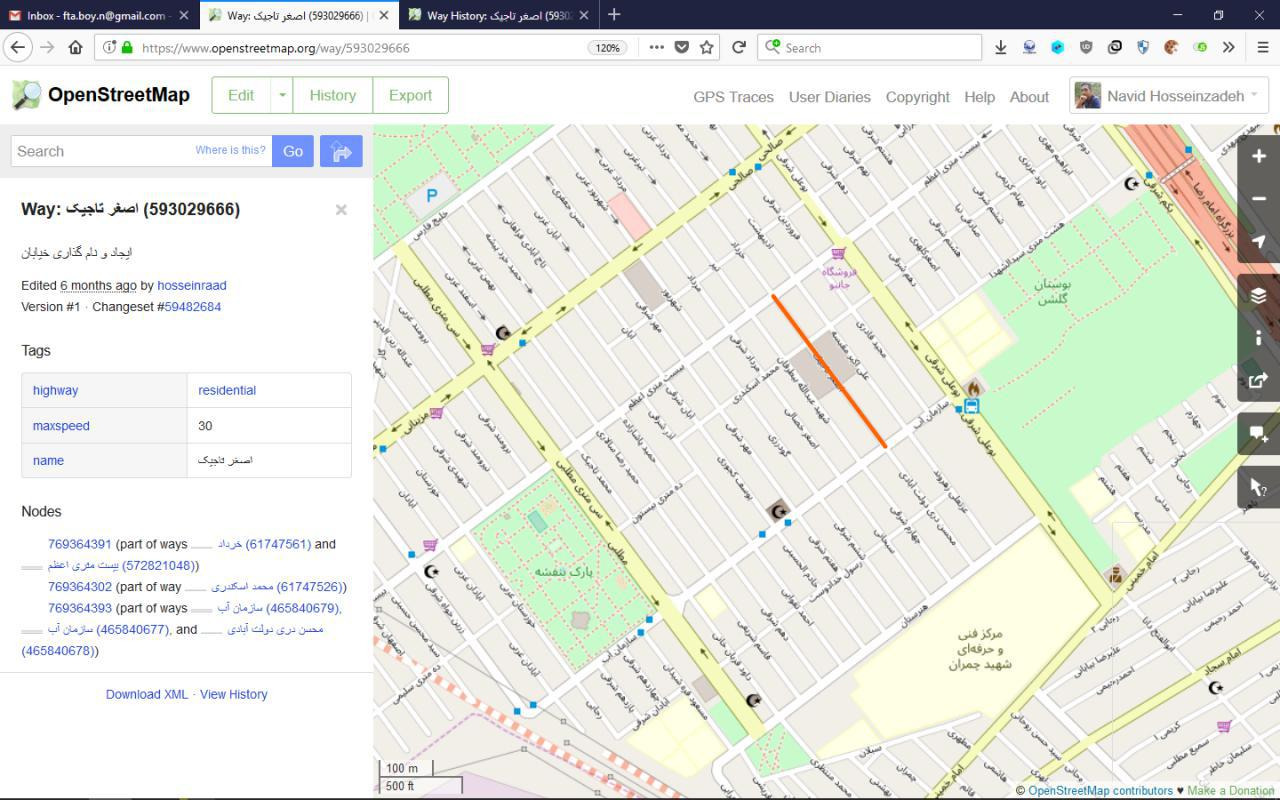The width and height of the screenshot is (1280, 800).
Task: Open the map key info panel
Action: coord(1259,338)
